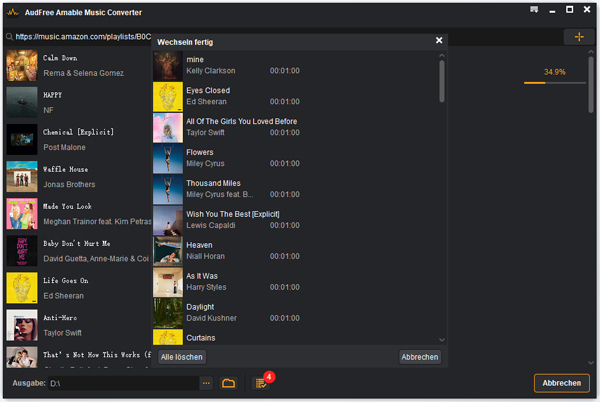Click Baby Don't Hurt Me cover
600x402 pixels.
[x=22, y=251]
